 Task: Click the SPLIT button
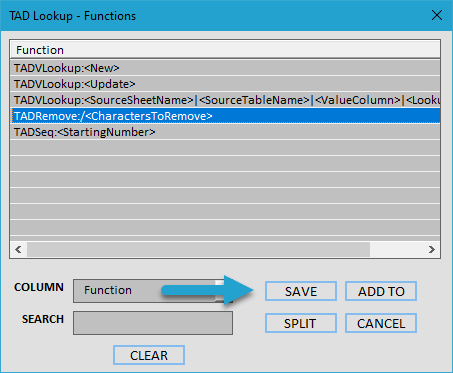[301, 323]
